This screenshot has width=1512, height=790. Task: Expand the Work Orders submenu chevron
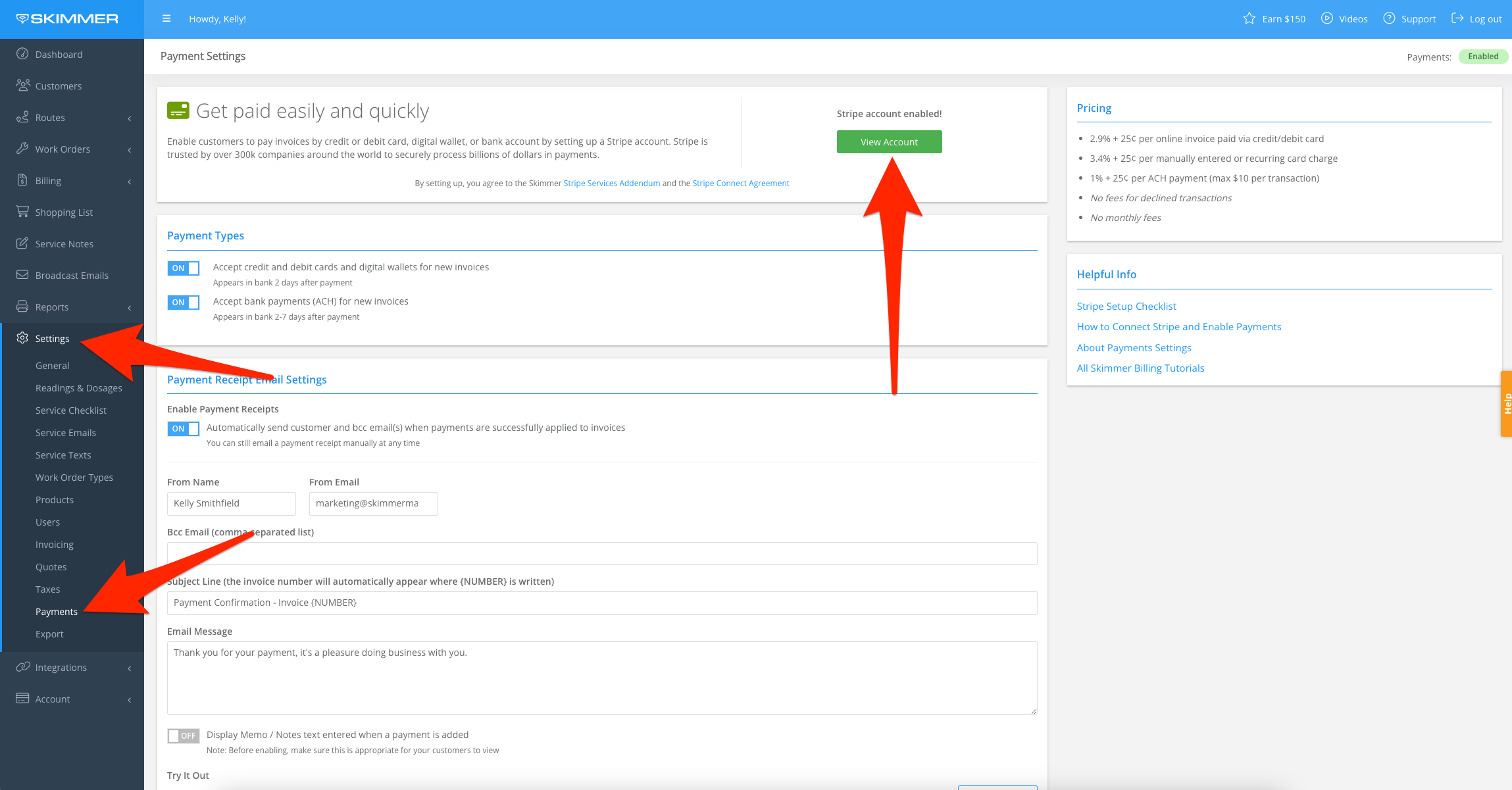(130, 150)
